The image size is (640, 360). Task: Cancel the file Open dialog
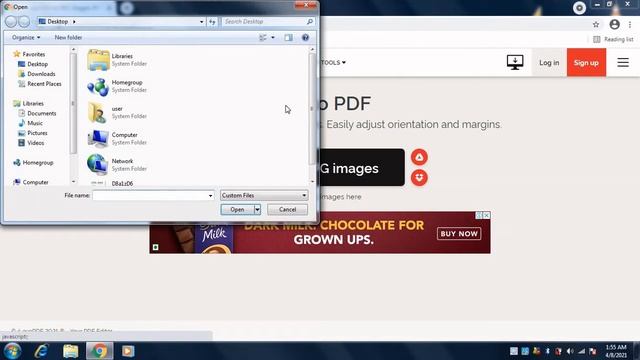click(x=287, y=210)
